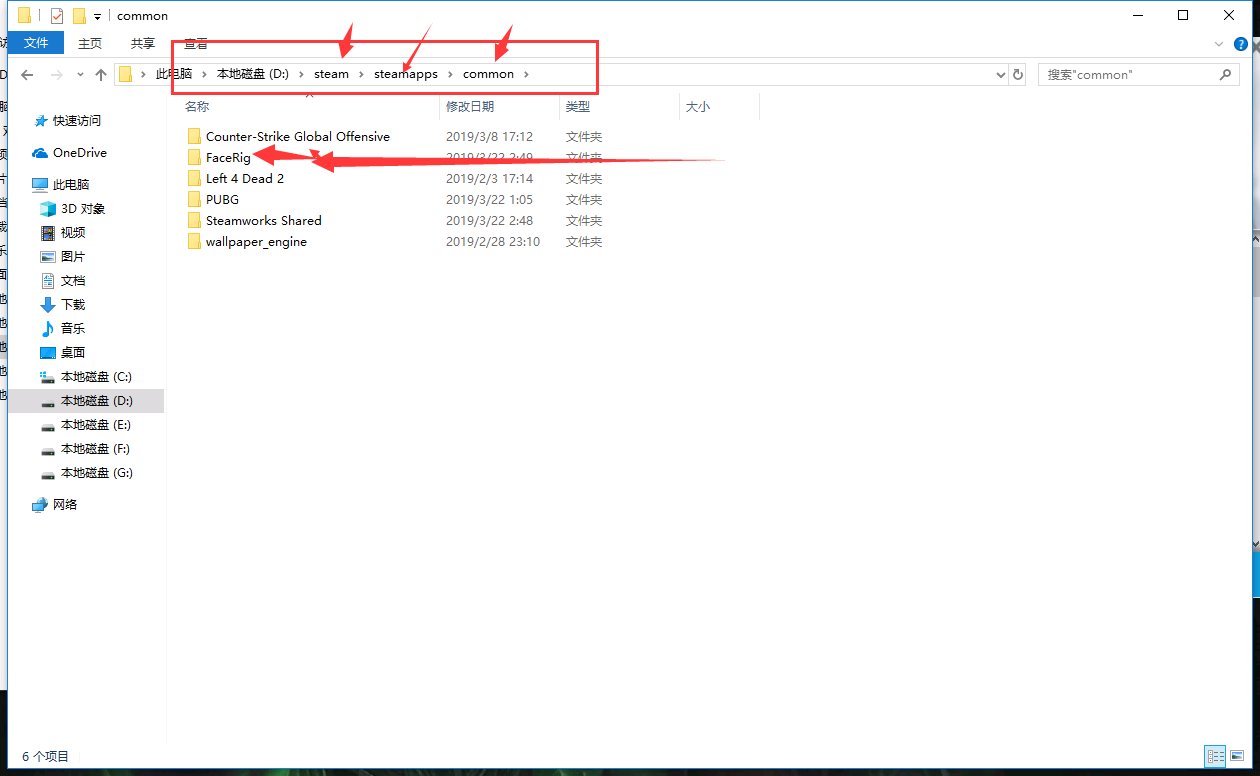
Task: Open 本地磁盘 (E:) in the sidebar
Action: pos(96,424)
